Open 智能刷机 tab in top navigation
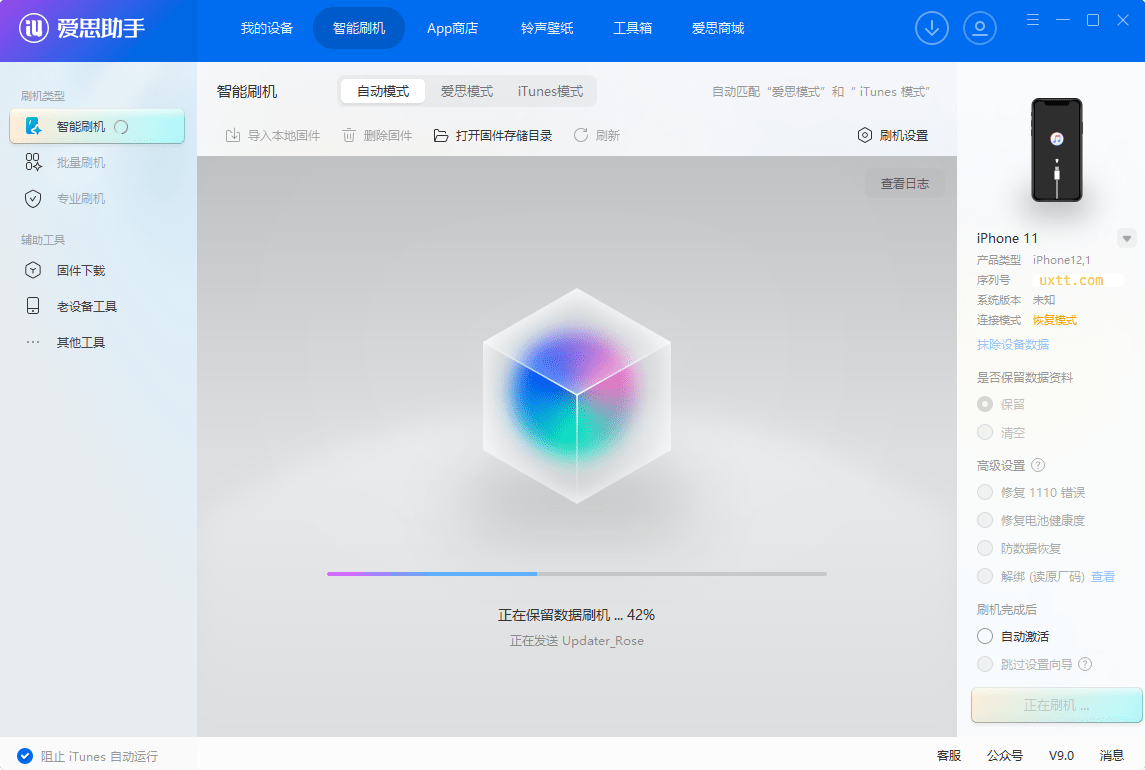Screen dimensions: 1145x770 point(359,28)
